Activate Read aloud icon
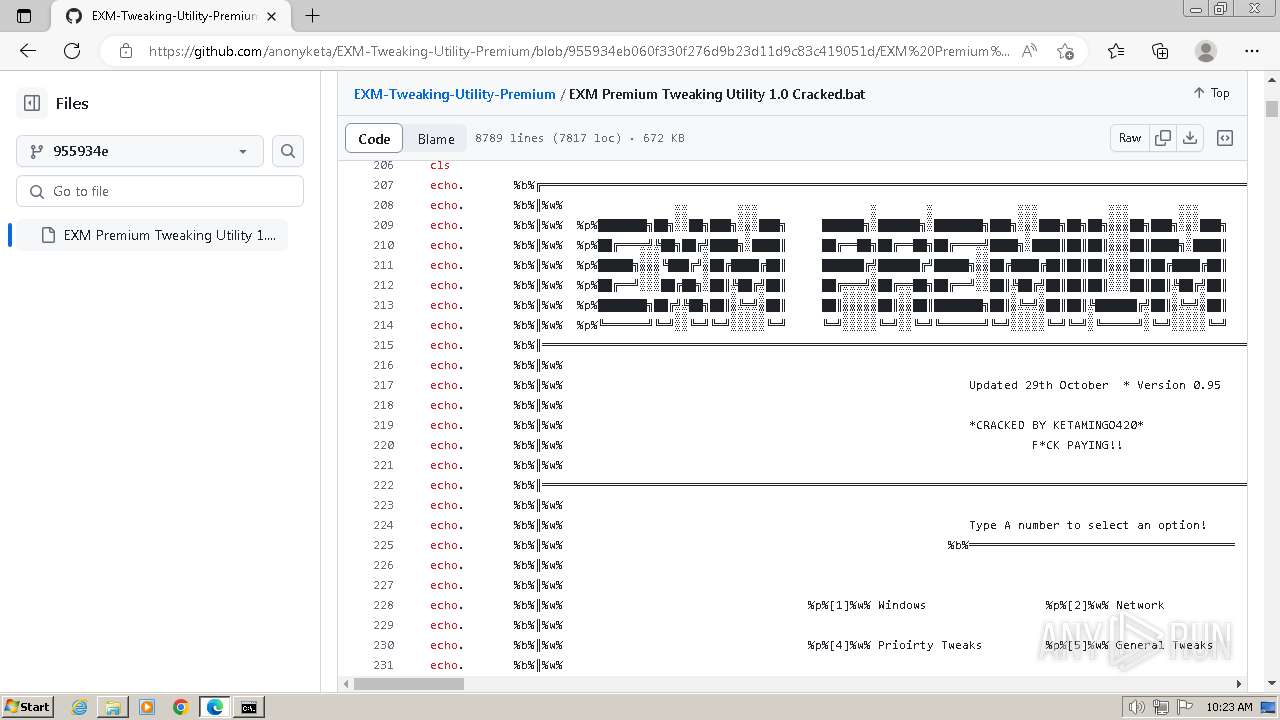 tap(1029, 51)
